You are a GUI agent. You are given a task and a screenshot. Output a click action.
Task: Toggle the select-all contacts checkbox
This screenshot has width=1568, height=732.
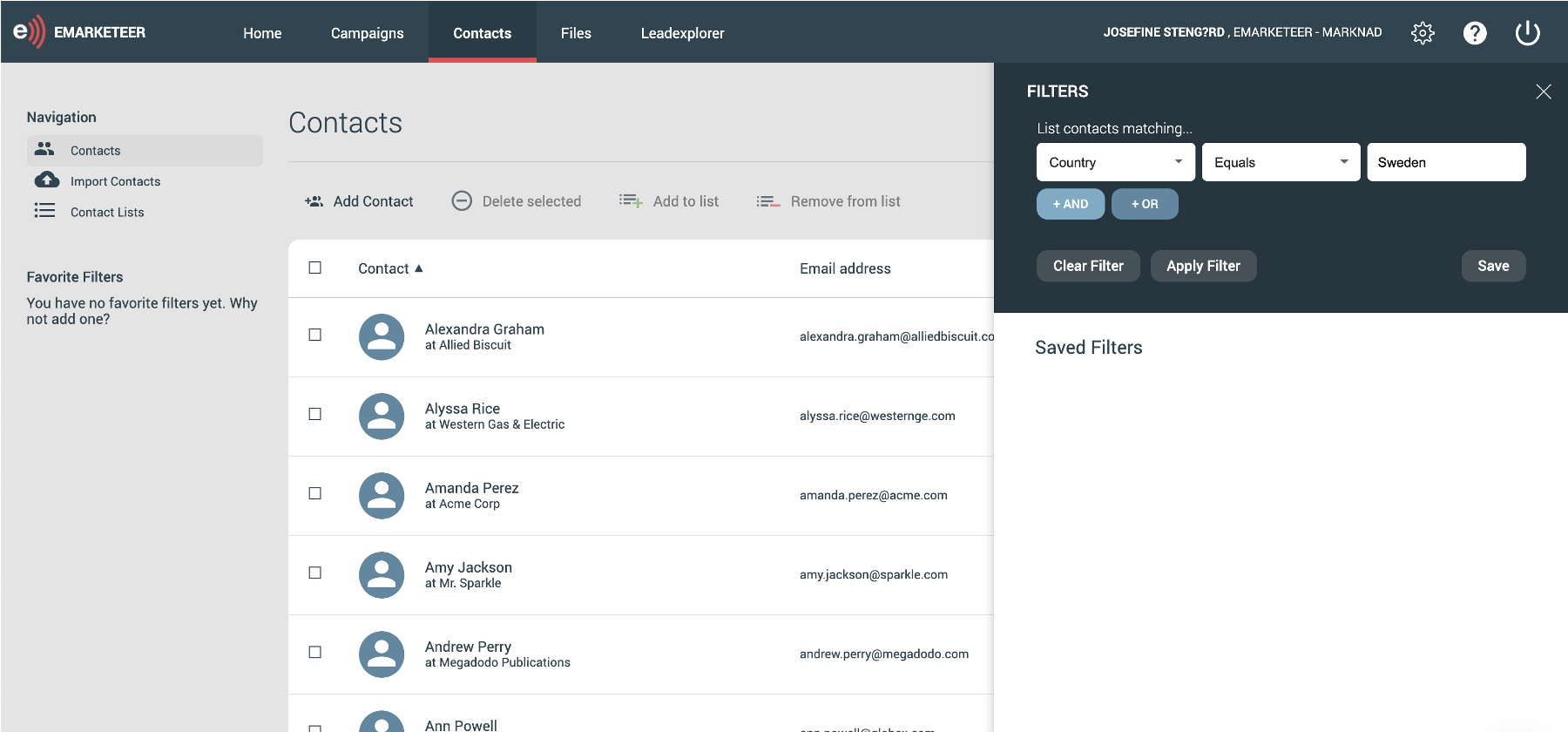315,268
